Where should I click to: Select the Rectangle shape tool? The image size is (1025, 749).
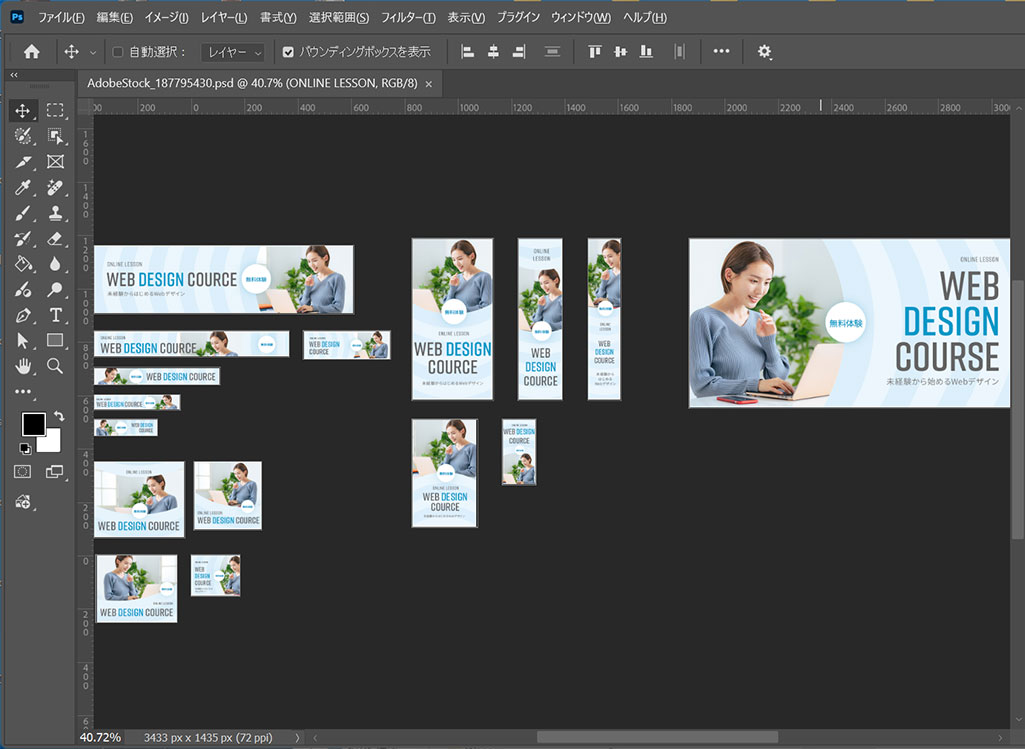[55, 341]
